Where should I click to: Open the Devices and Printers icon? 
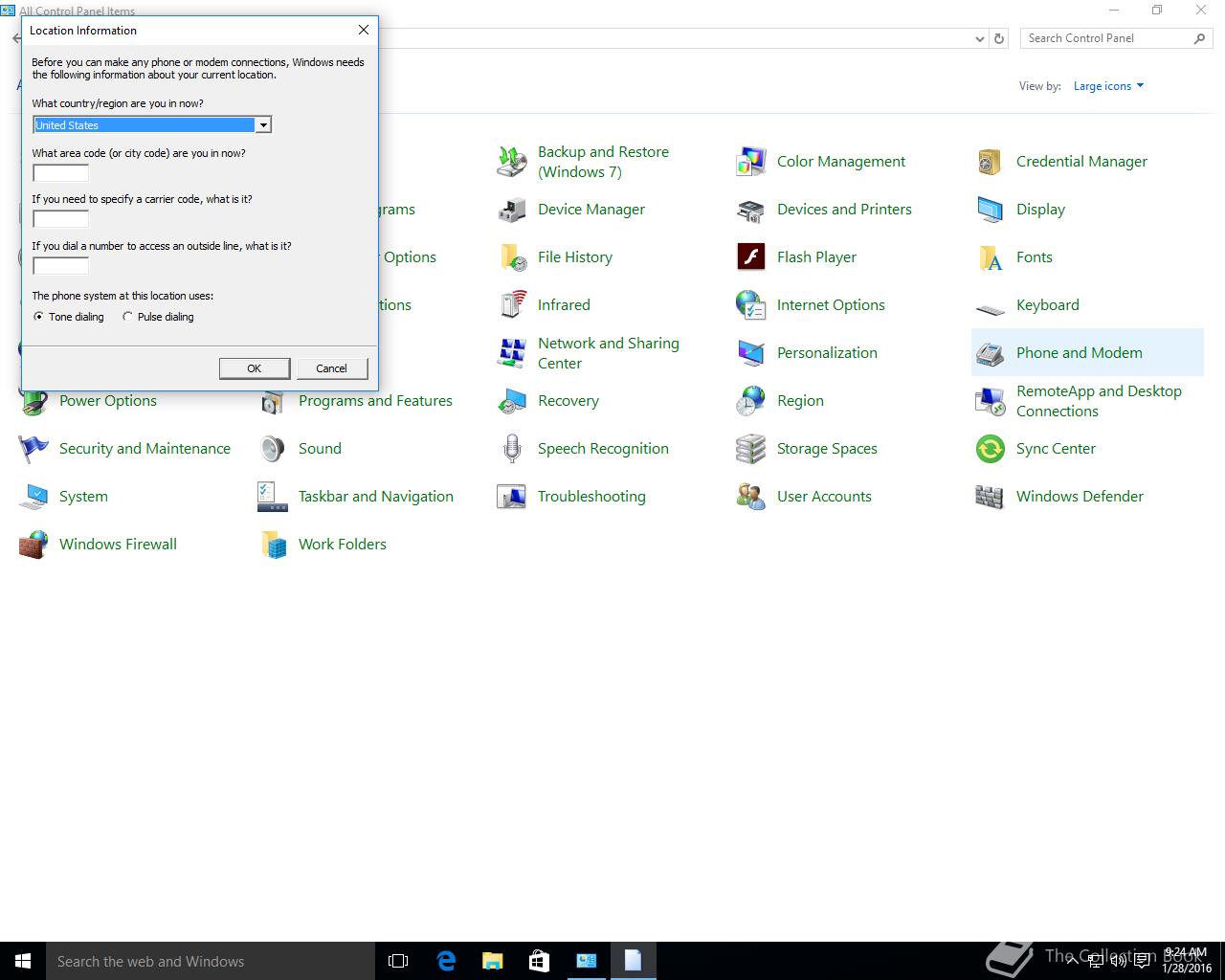[x=751, y=210]
